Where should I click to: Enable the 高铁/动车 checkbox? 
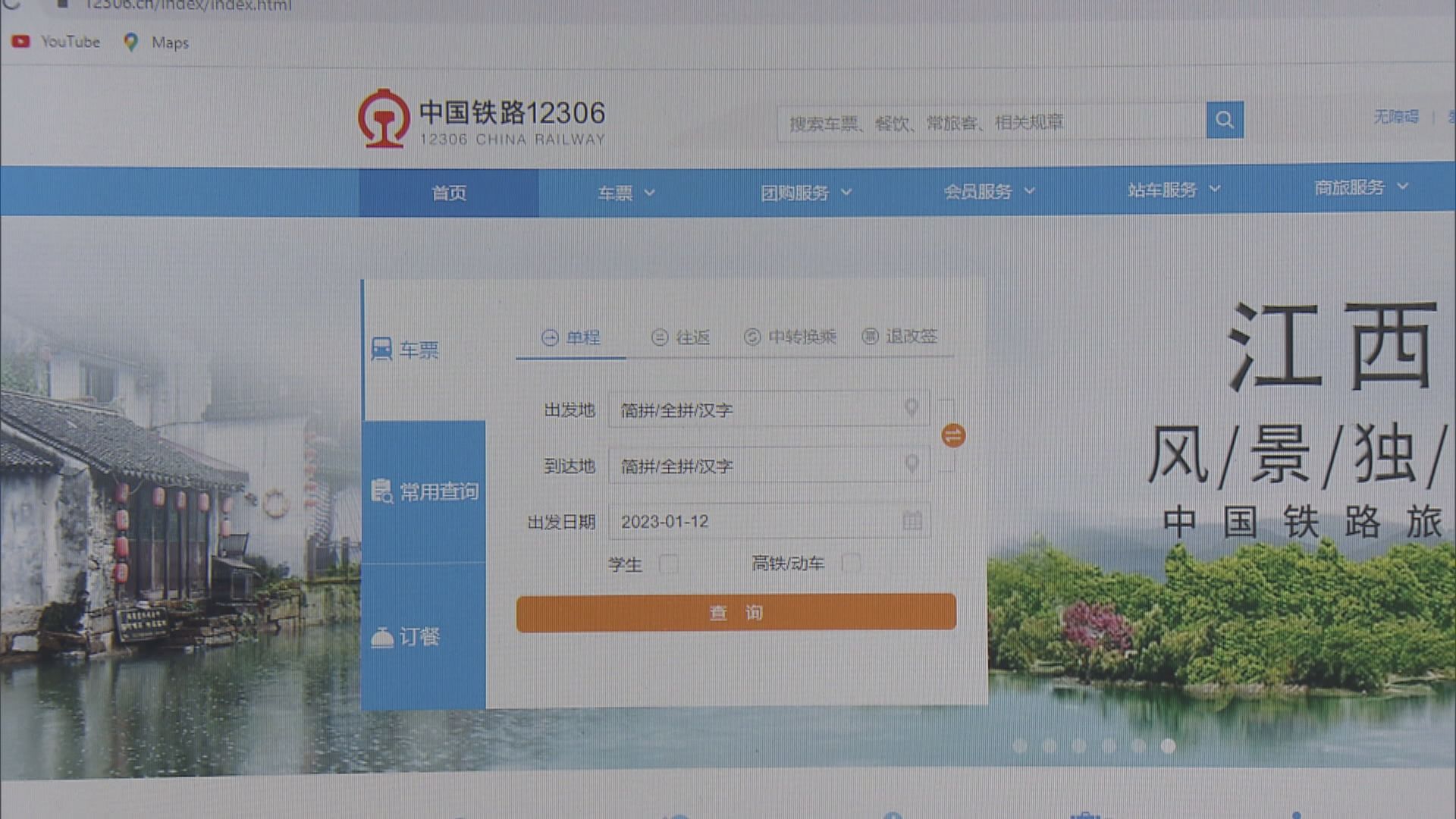click(x=851, y=563)
